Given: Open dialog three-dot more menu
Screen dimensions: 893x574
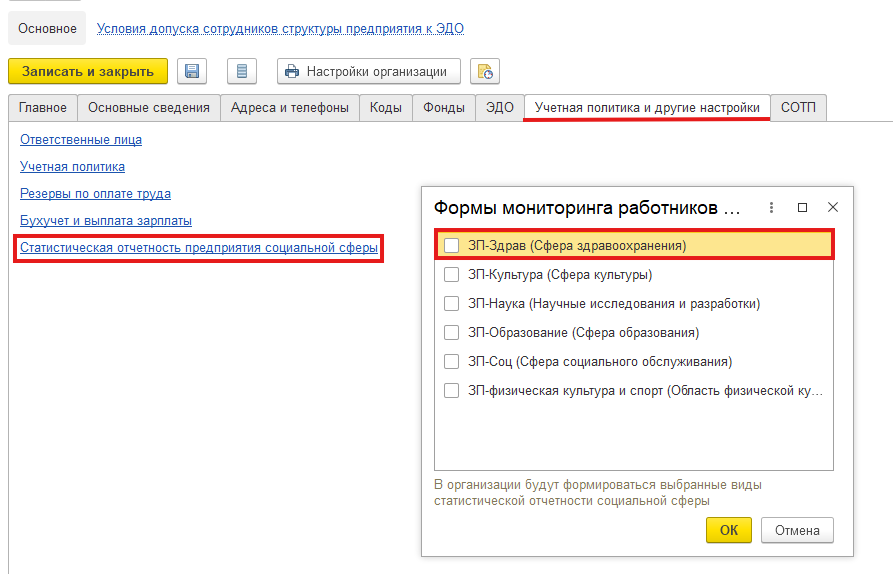Looking at the screenshot, I should (x=771, y=207).
